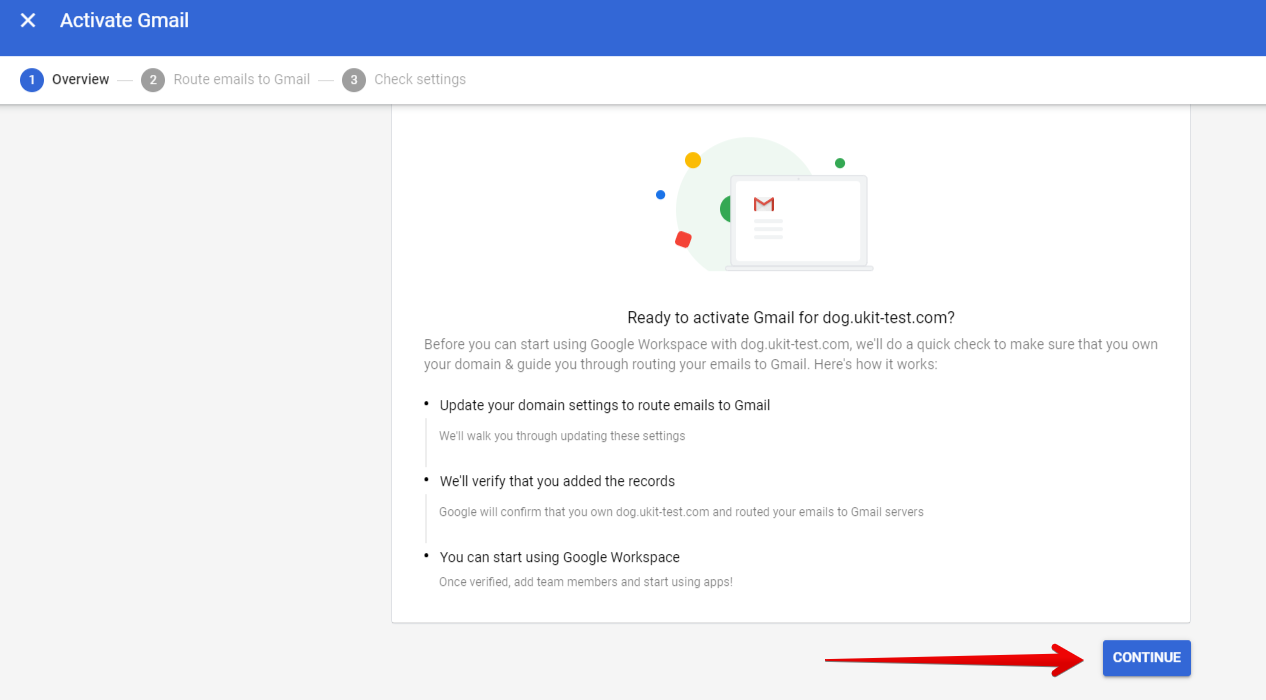Click the step 2 number circle
Viewport: 1266px width, 700px height.
(153, 80)
